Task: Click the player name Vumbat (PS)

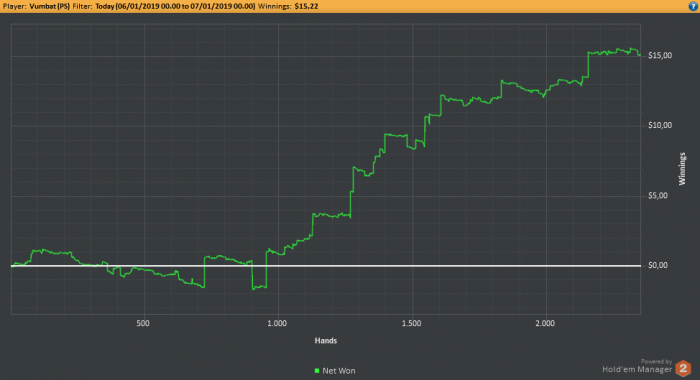Action: click(50, 6)
